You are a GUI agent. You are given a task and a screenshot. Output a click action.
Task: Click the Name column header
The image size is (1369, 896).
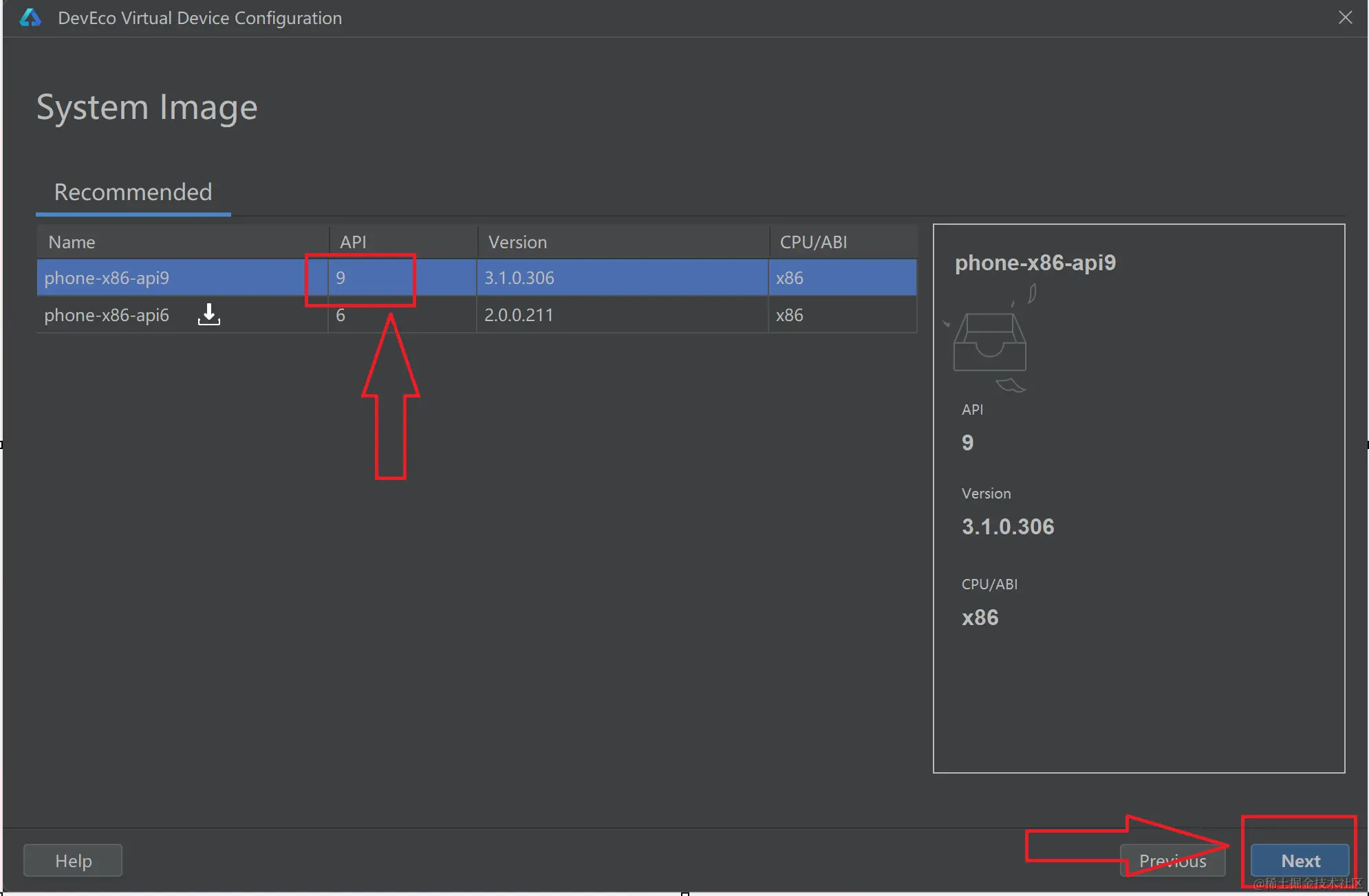tap(72, 241)
